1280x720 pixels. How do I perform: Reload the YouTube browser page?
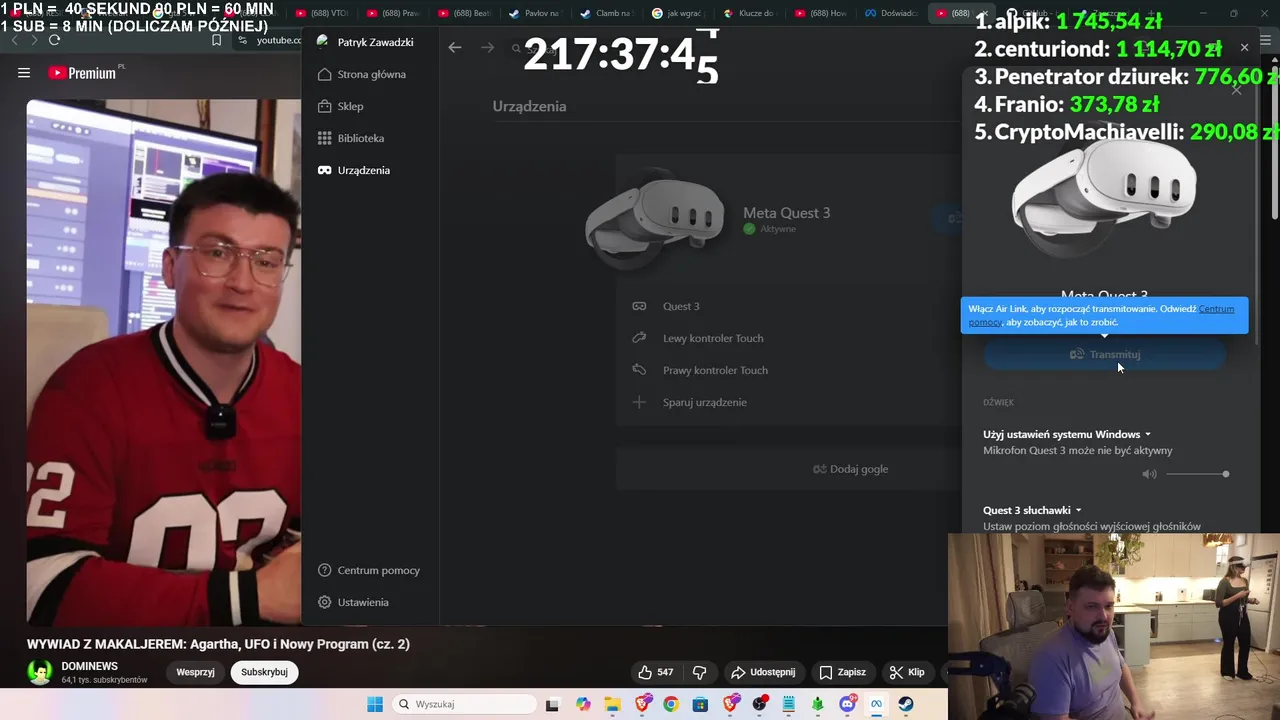(54, 40)
